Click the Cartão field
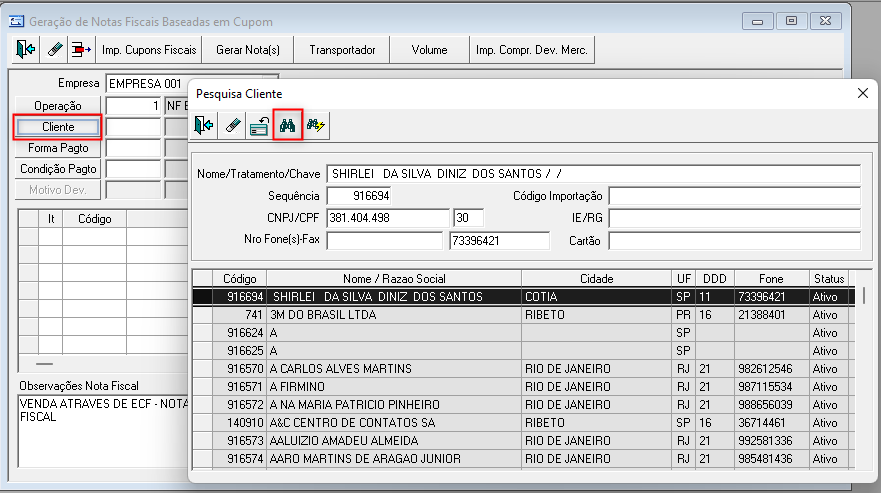The height and width of the screenshot is (493, 881). coord(734,241)
